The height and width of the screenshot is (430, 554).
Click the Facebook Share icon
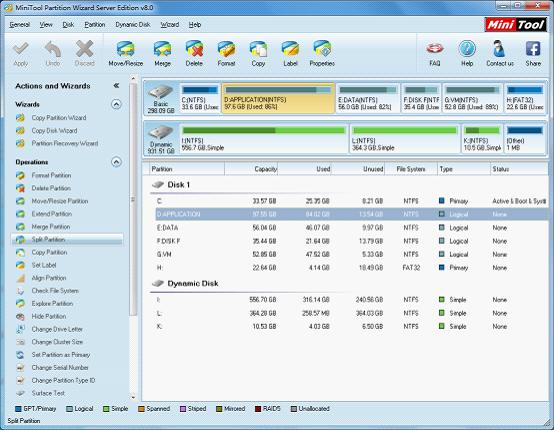pyautogui.click(x=533, y=53)
